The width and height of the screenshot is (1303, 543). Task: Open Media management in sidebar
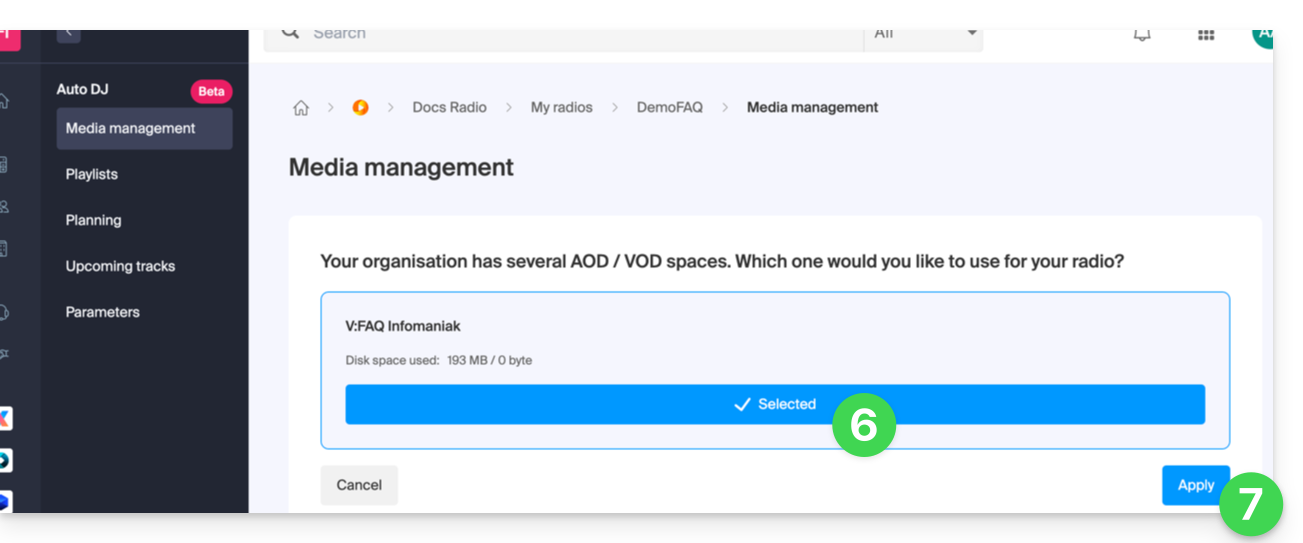pyautogui.click(x=130, y=128)
